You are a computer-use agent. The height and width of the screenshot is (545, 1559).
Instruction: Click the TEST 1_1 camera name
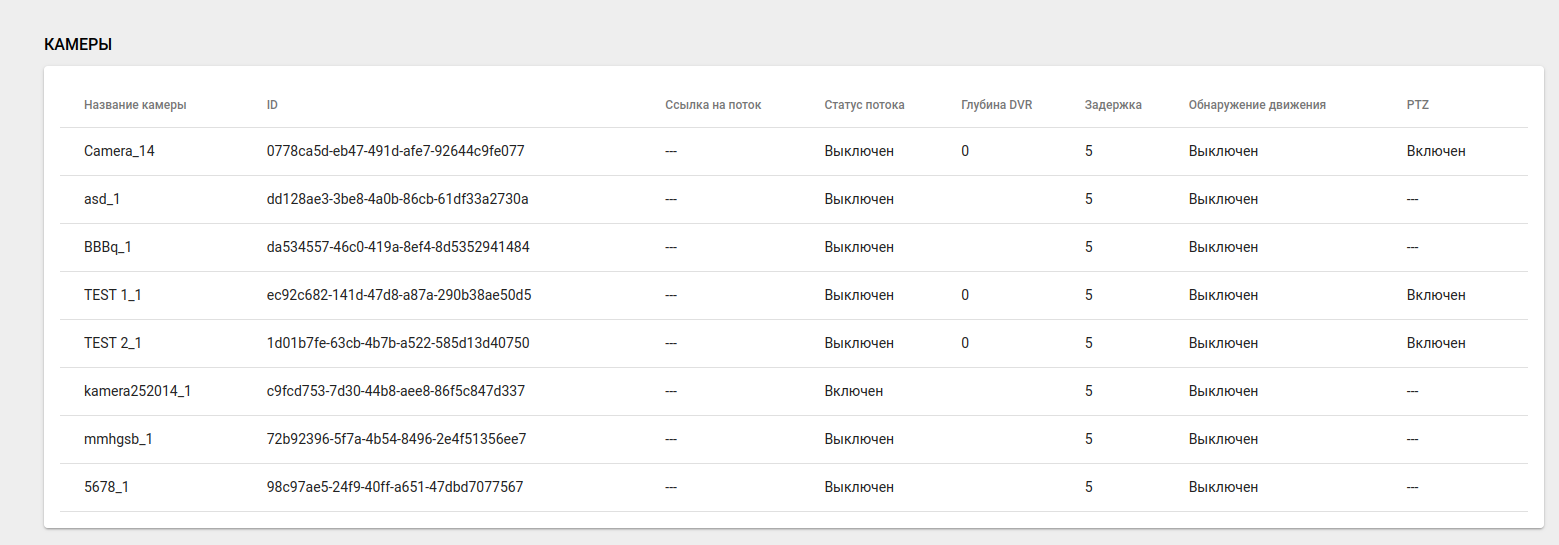click(x=112, y=295)
